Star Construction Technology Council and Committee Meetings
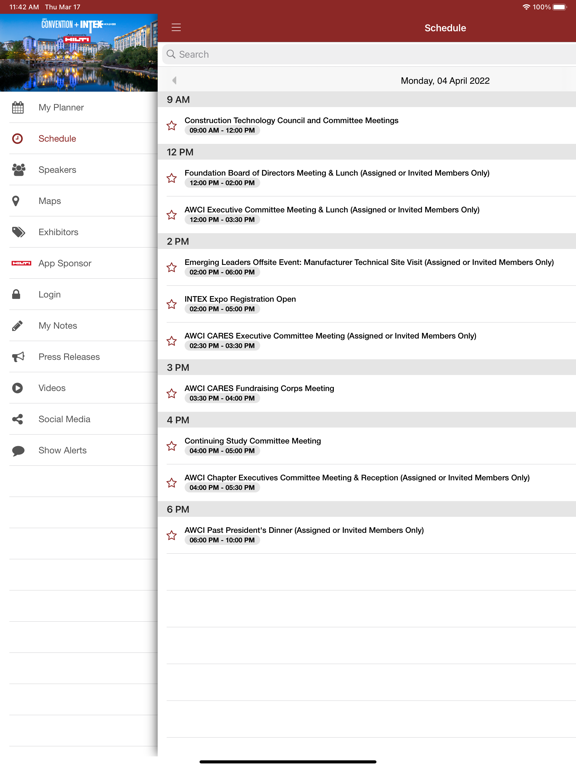 pyautogui.click(x=171, y=125)
